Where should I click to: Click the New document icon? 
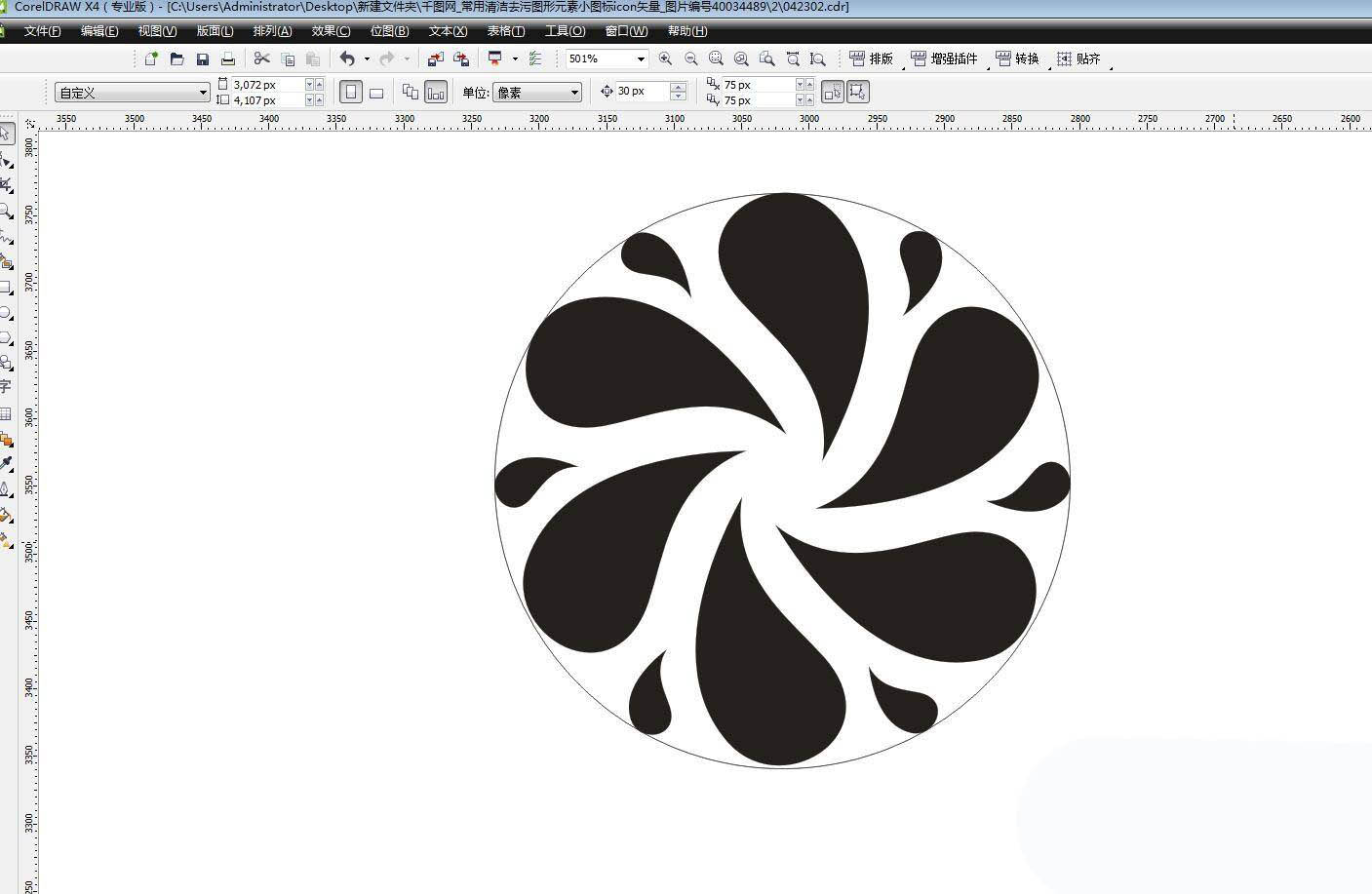pos(151,59)
